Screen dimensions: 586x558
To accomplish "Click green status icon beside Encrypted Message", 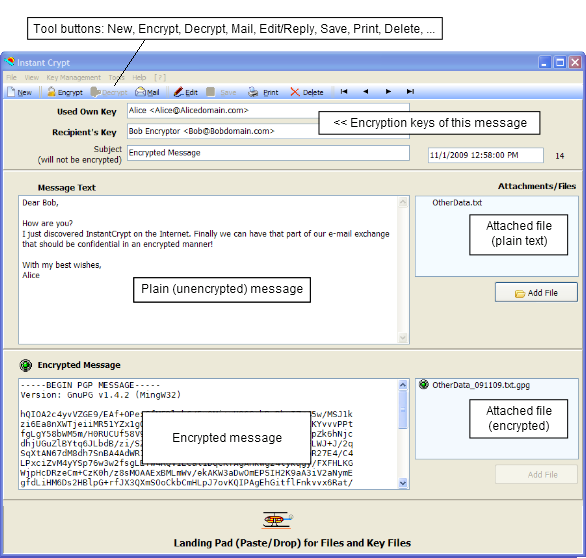I will pos(26,365).
